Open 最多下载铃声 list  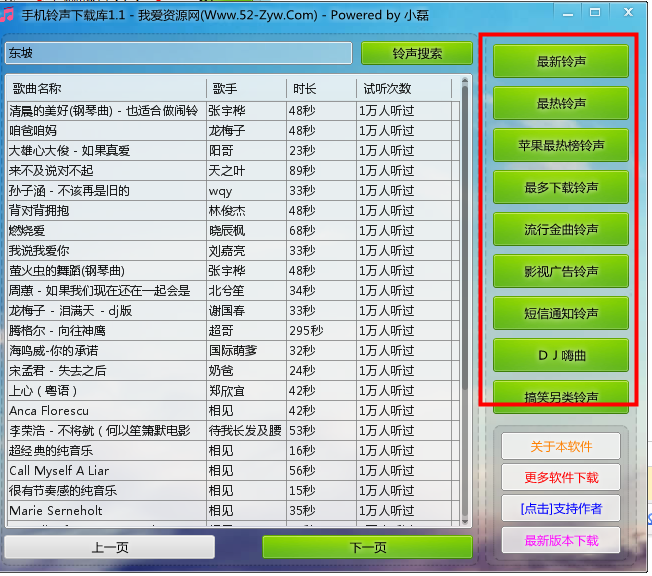point(561,187)
